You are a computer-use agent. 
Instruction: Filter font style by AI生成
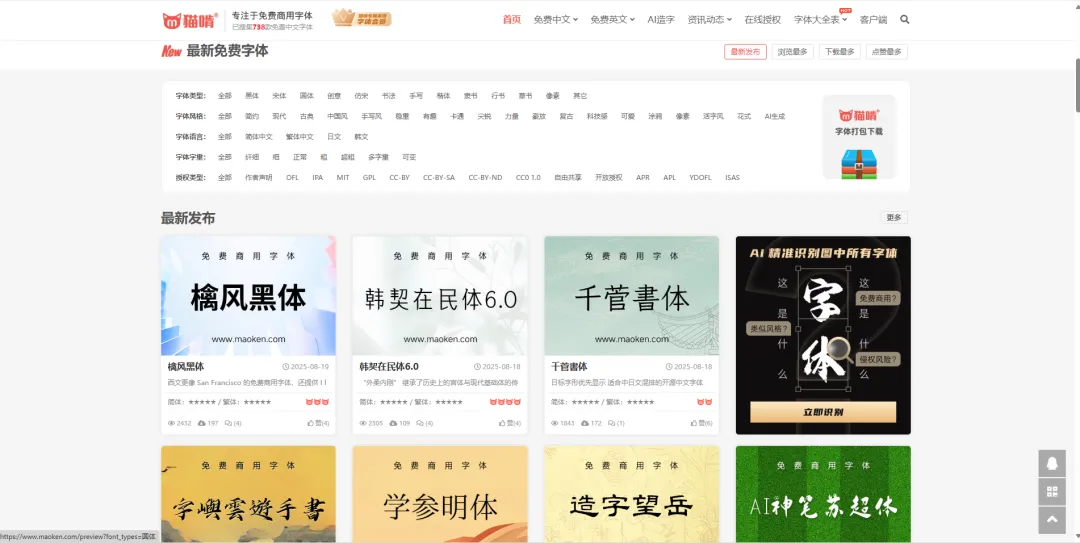coord(775,116)
